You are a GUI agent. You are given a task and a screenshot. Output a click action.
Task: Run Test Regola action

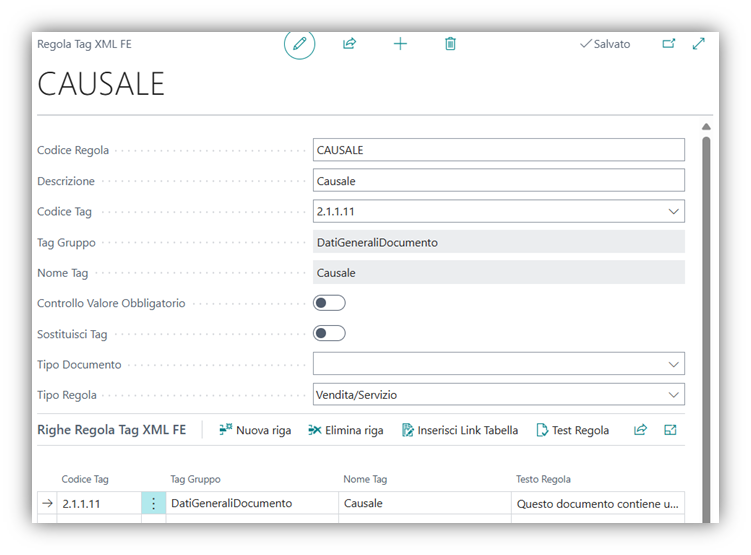(572, 430)
